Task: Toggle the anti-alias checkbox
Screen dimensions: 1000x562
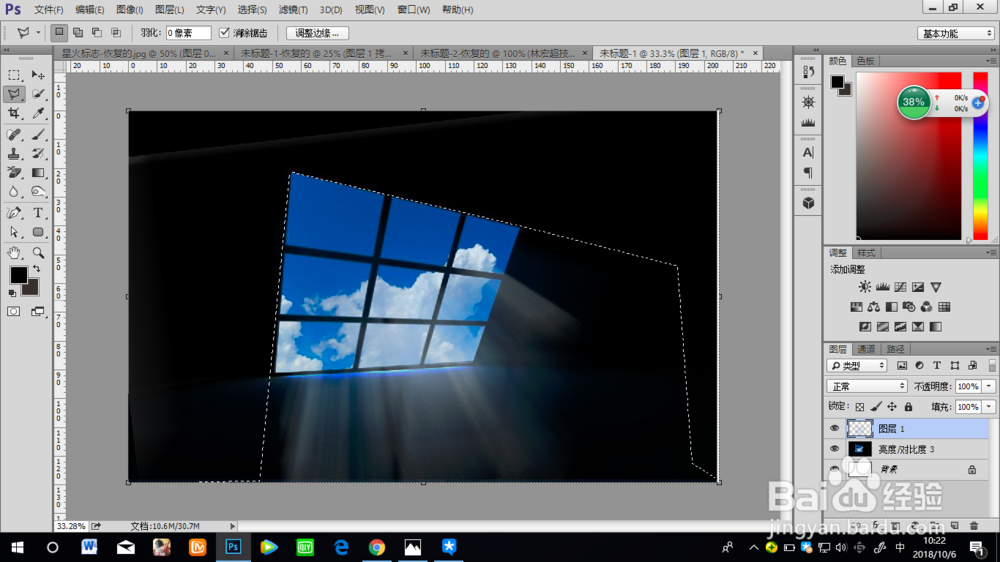Action: [224, 33]
